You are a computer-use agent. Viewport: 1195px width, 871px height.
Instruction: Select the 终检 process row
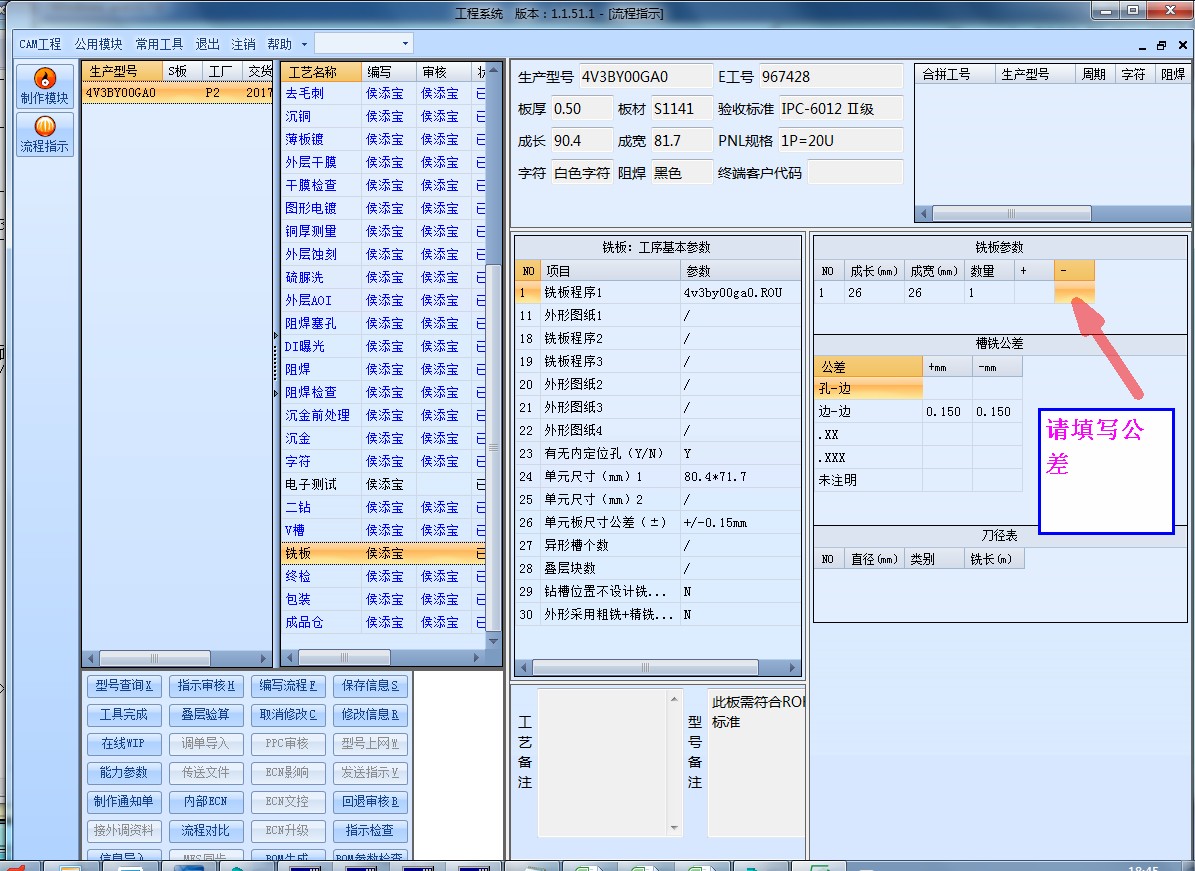(x=383, y=576)
